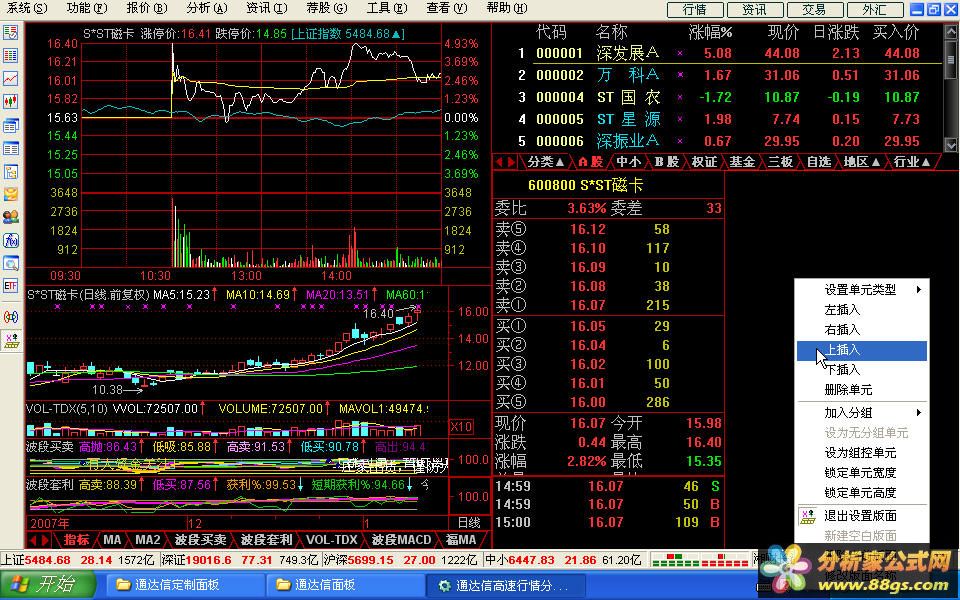
Task: Open the 地区▲ region dropdown tab
Action: (x=861, y=162)
